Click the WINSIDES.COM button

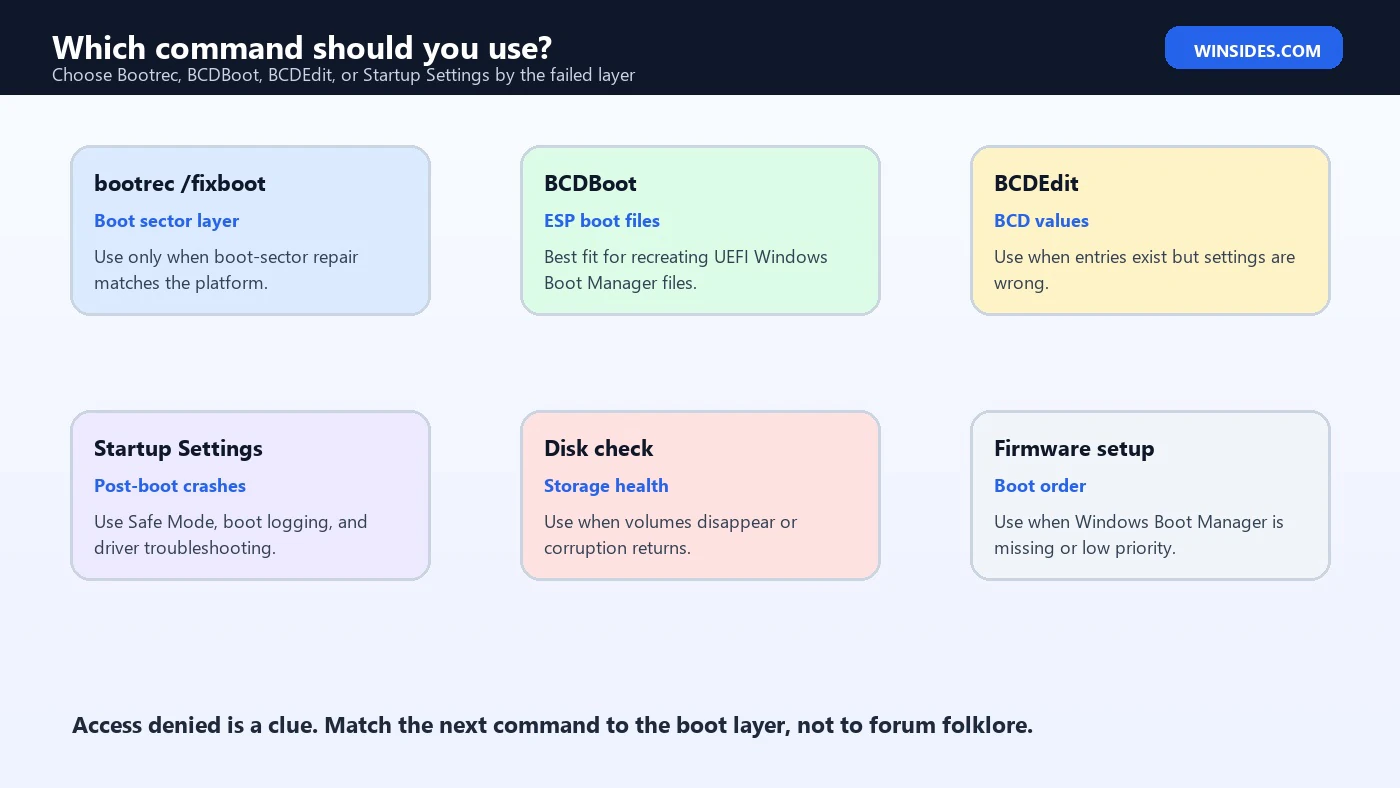click(1254, 48)
